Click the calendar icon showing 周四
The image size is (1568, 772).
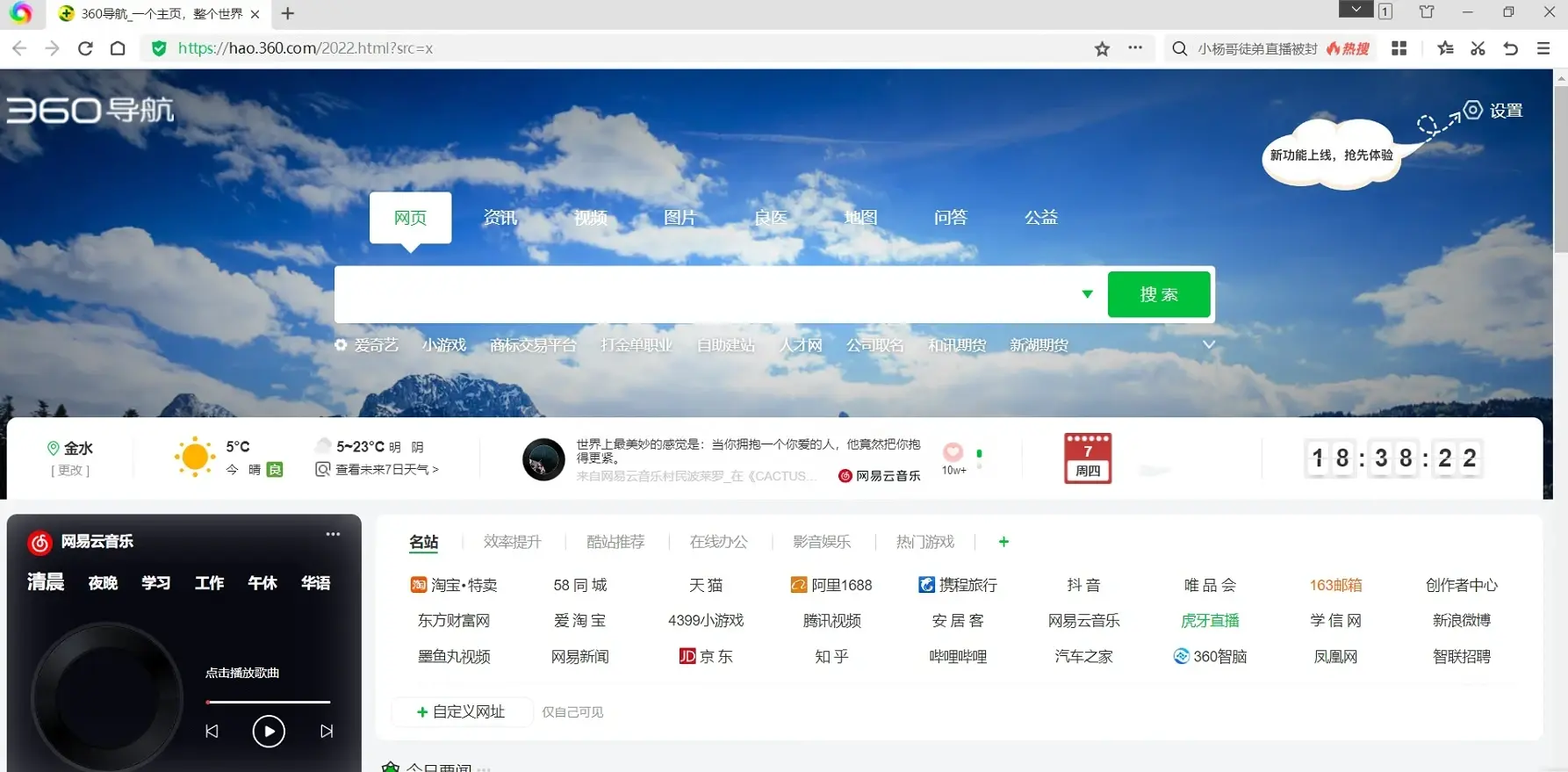1088,458
